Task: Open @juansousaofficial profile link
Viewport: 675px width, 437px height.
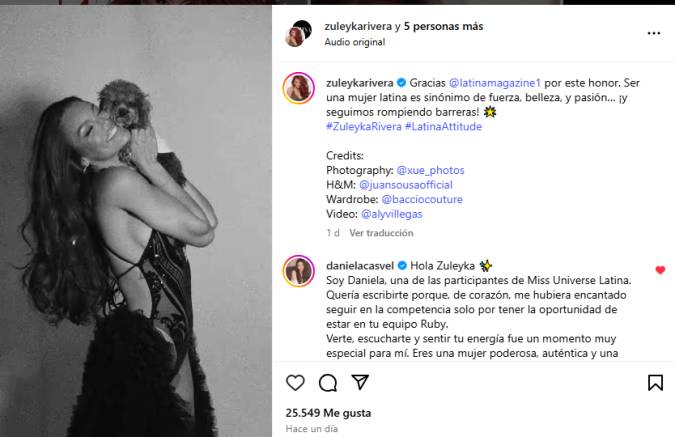Action: point(406,185)
